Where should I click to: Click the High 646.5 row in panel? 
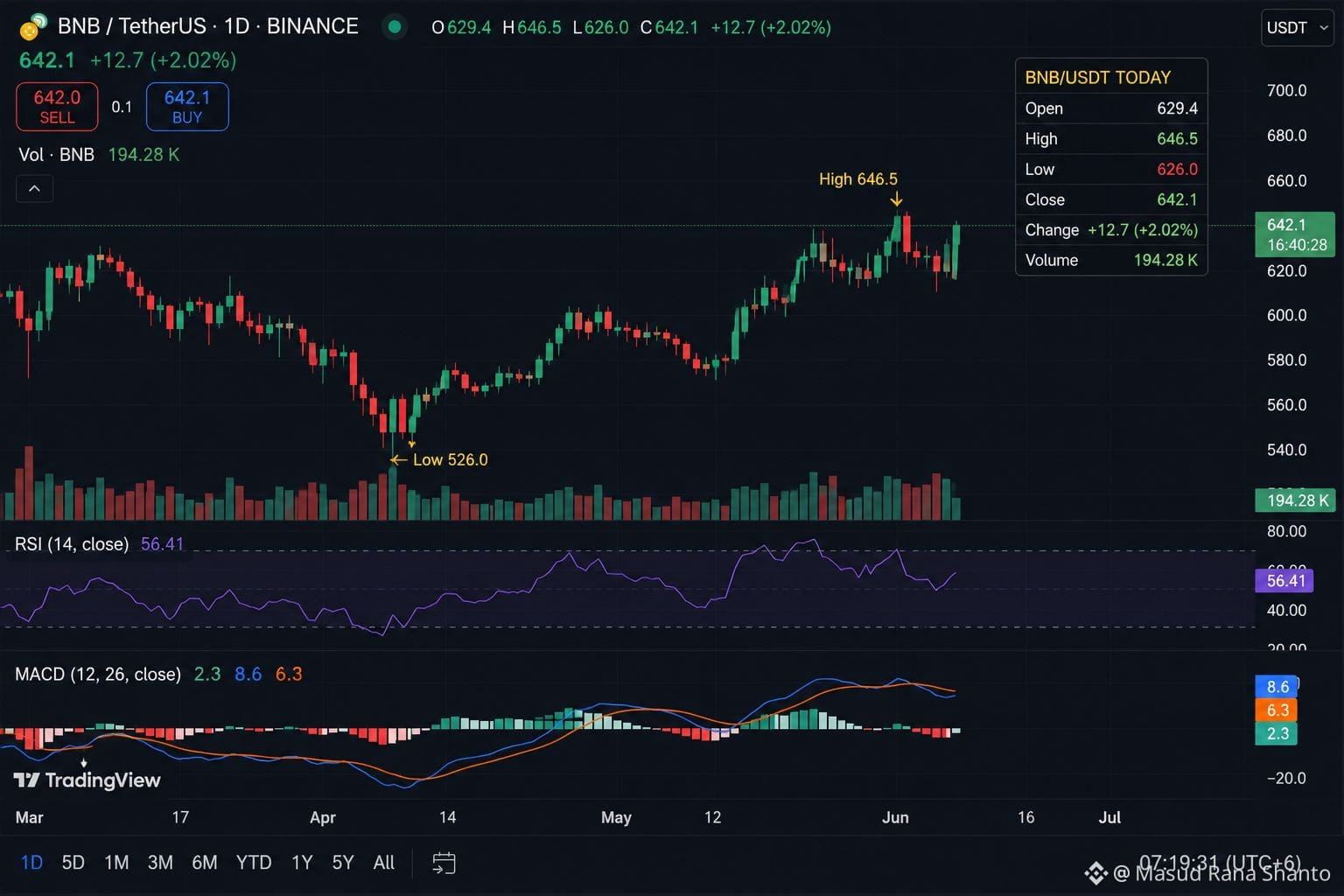(1111, 139)
